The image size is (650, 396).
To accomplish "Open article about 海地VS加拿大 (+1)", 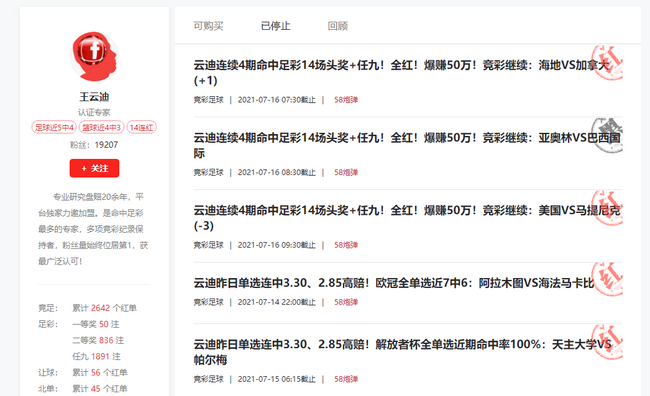I will [402, 73].
